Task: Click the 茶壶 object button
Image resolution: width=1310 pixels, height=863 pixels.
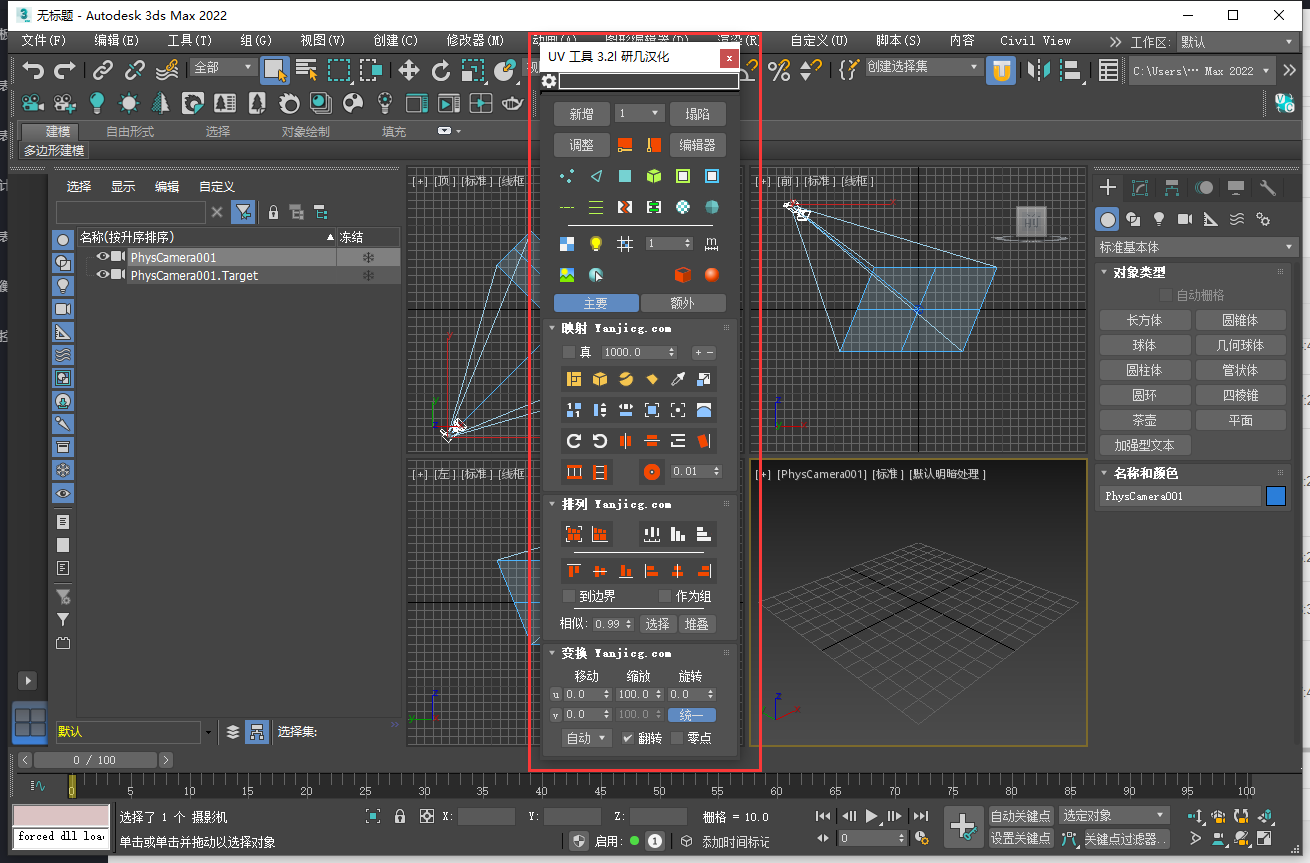Action: click(1144, 420)
